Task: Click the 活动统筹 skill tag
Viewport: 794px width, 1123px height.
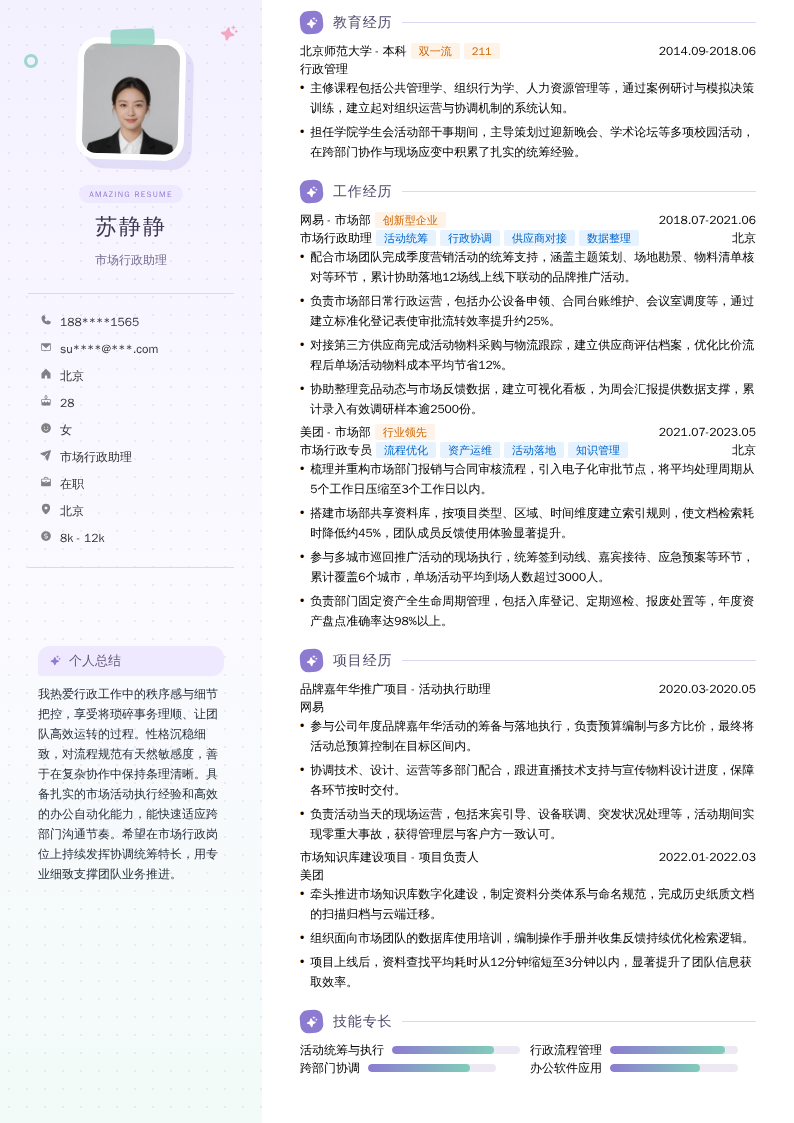Action: click(405, 238)
